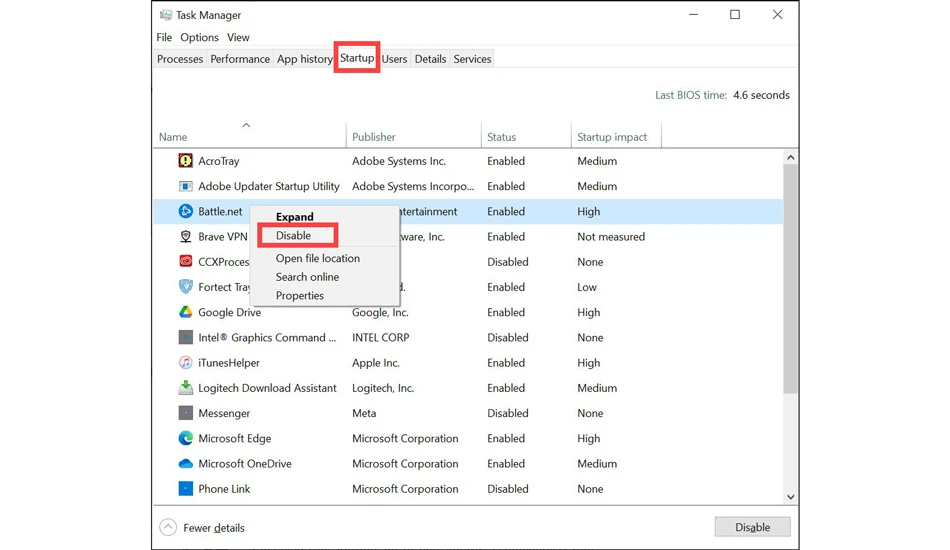Click the Disabled status of CCXProcess
Screen dimensions: 950x550
click(508, 262)
